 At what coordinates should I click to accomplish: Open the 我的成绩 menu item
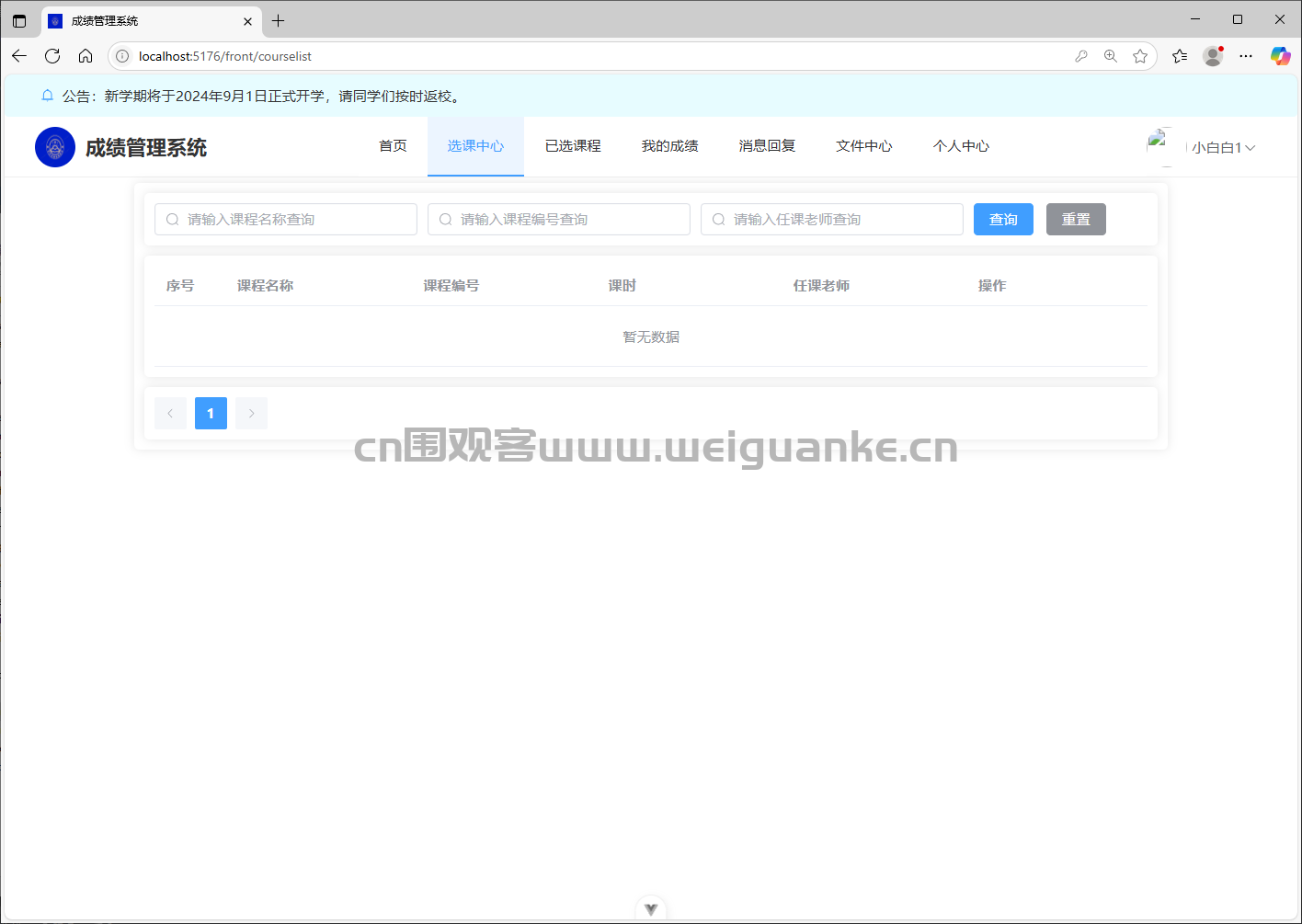[669, 145]
